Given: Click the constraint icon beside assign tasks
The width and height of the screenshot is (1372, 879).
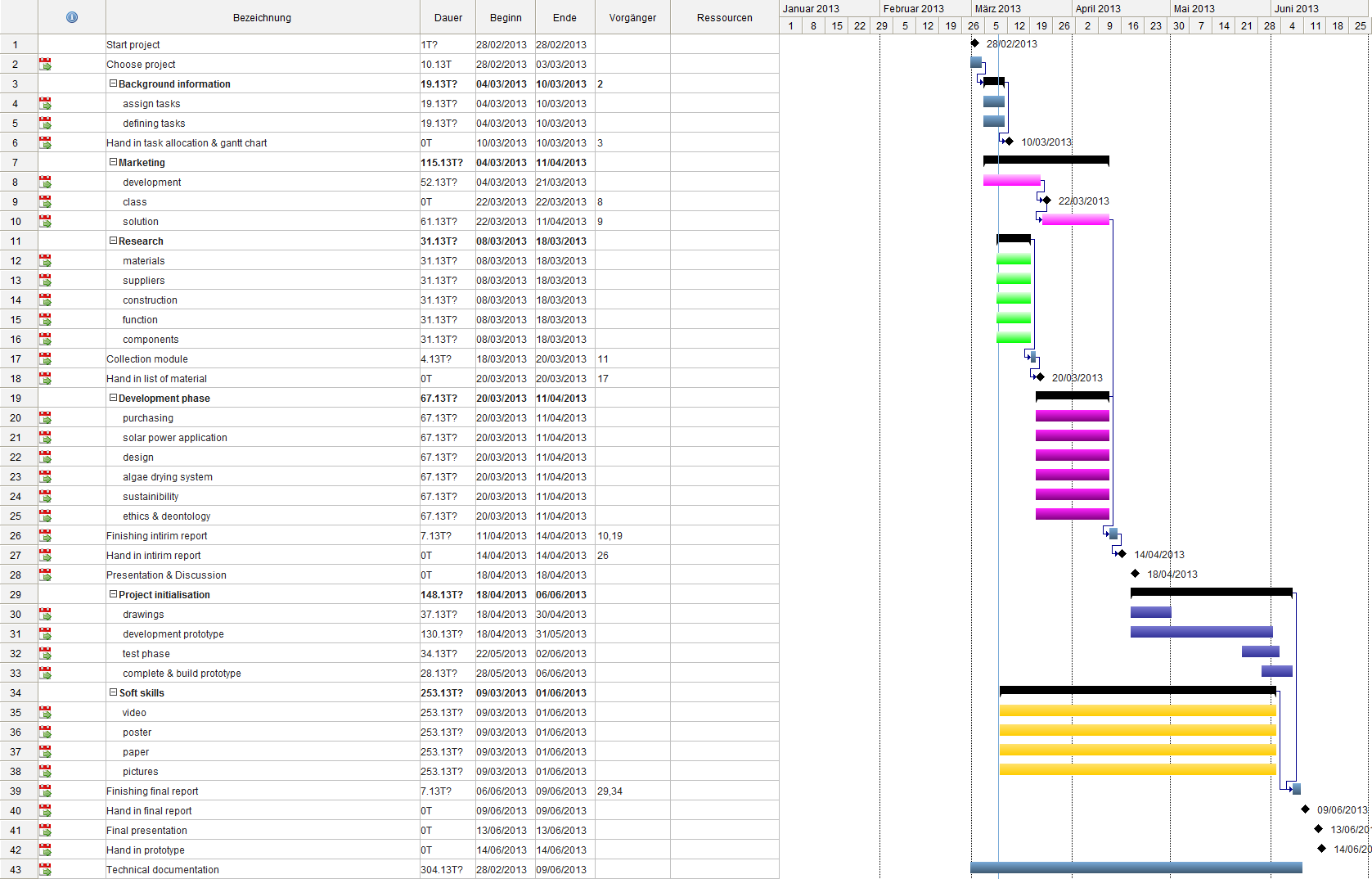Looking at the screenshot, I should pos(45,103).
